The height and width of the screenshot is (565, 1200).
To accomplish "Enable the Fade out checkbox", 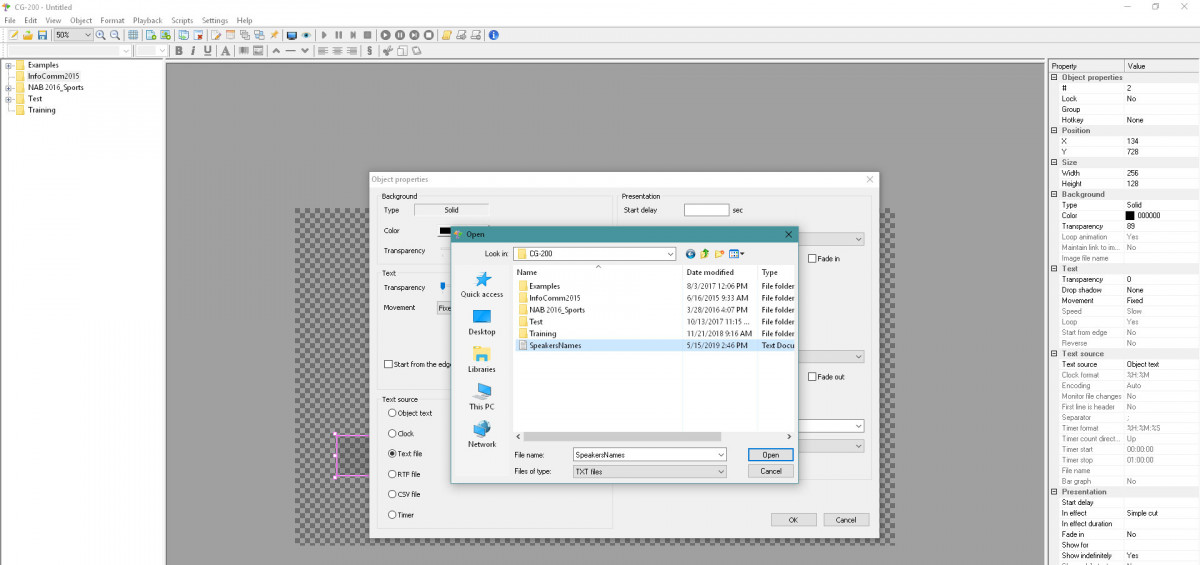I will (812, 377).
